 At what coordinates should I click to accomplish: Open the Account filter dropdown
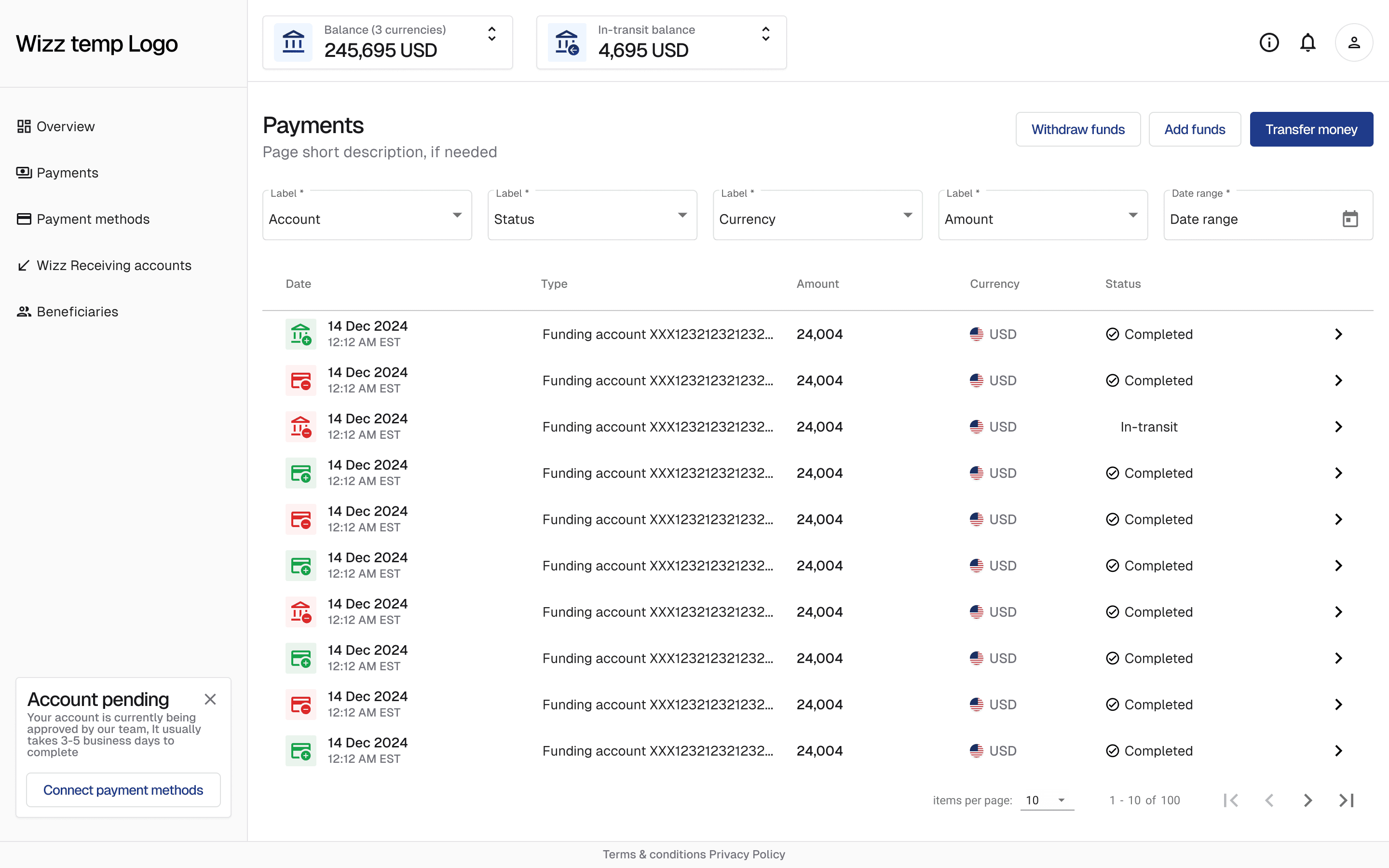(367, 216)
